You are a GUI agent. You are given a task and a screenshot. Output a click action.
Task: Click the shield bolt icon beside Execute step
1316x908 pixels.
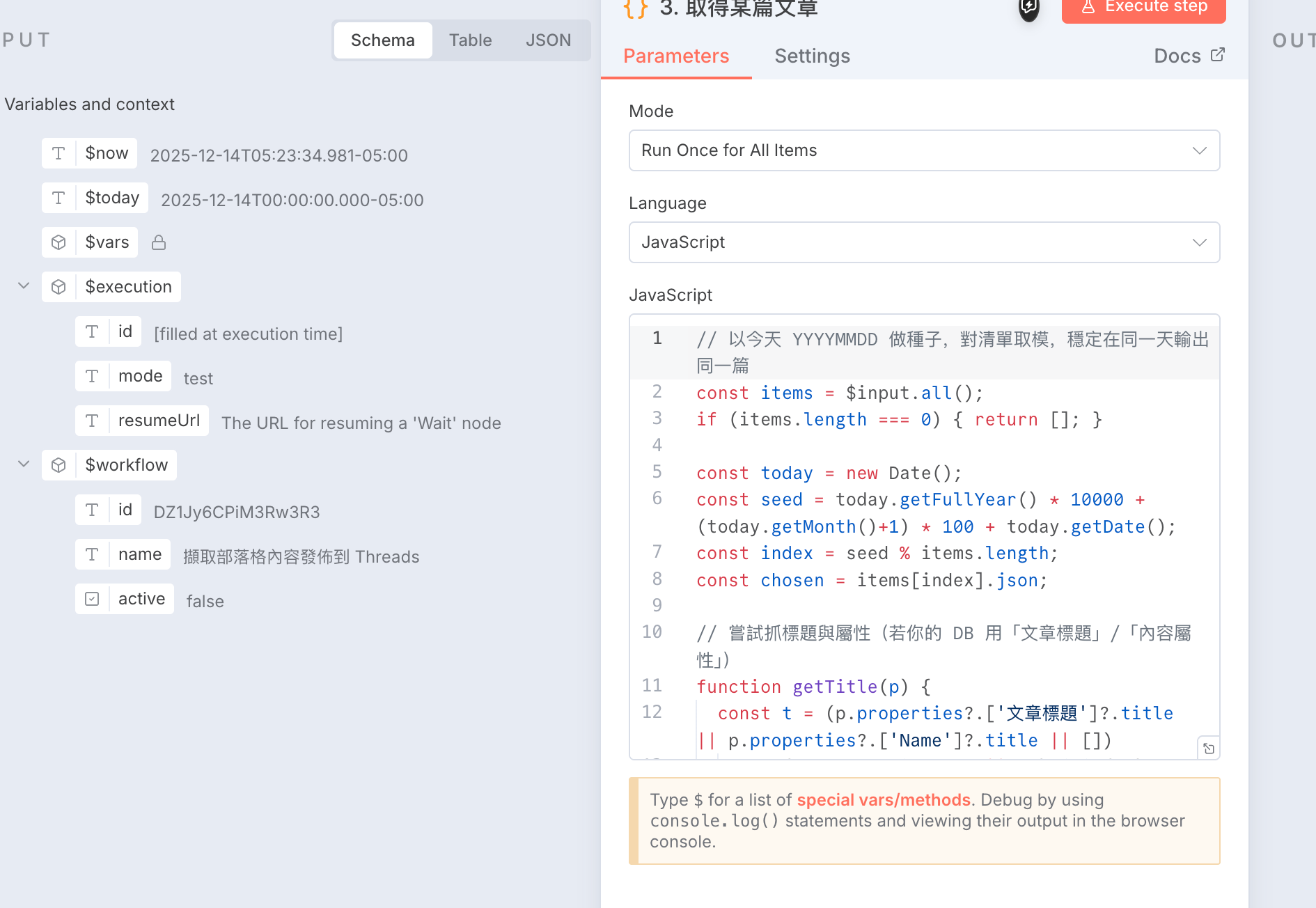click(1028, 8)
